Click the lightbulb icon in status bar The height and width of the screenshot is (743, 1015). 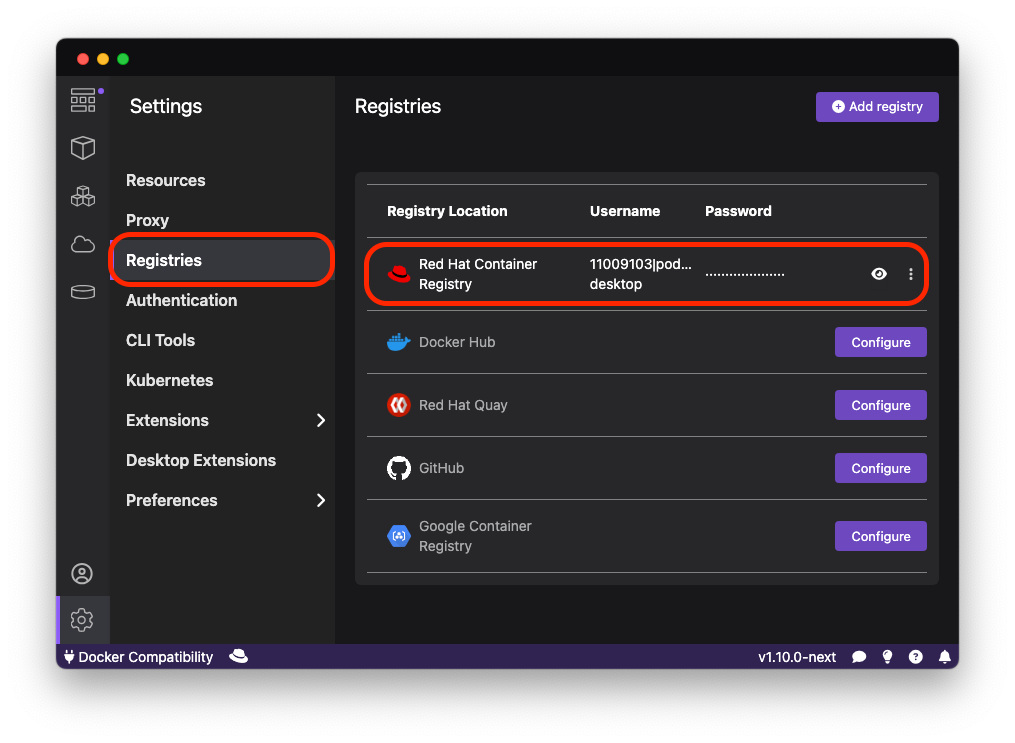(887, 658)
